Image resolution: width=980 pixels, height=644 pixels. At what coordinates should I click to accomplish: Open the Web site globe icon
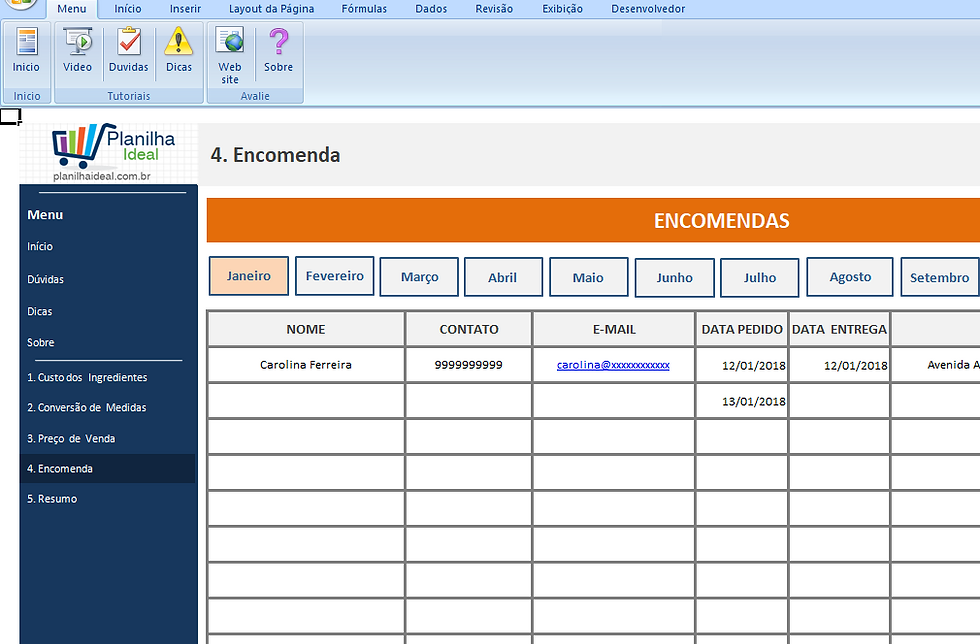coord(230,55)
